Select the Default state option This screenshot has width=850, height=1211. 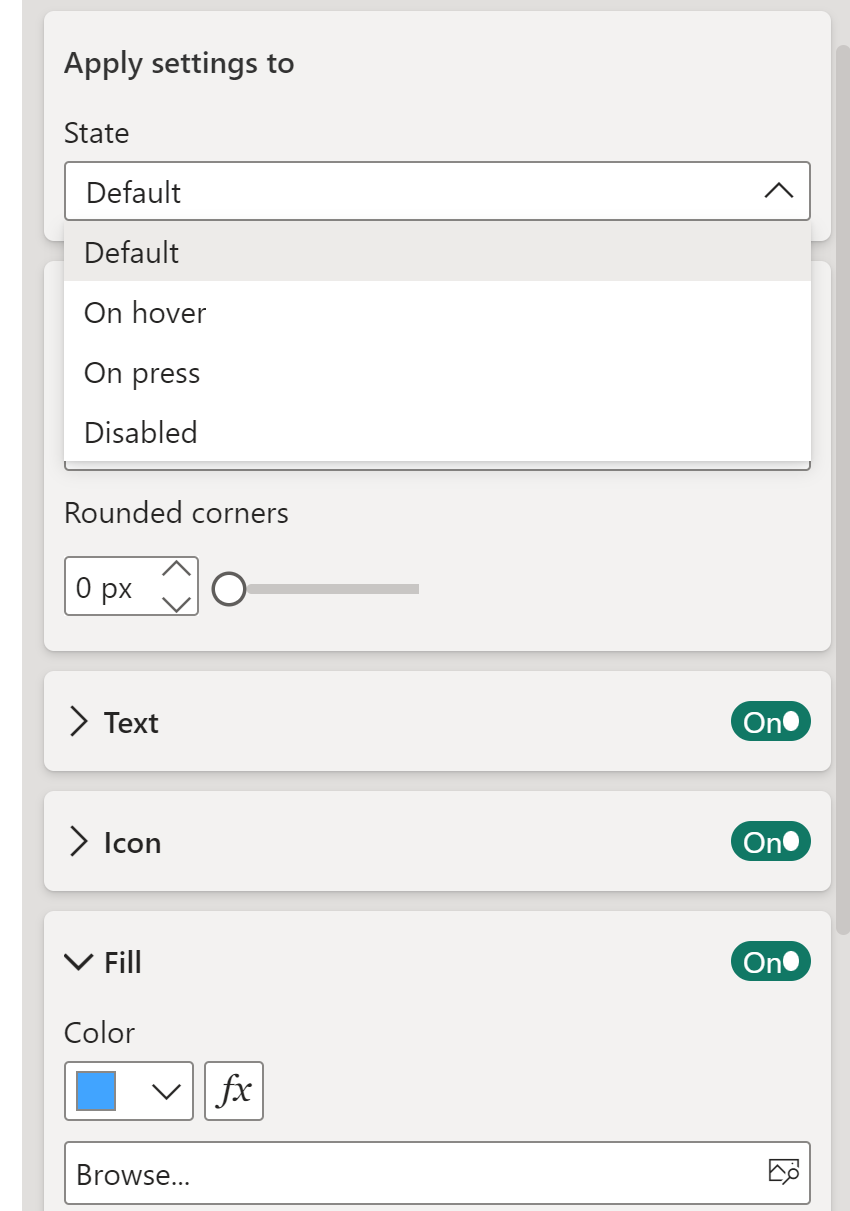132,252
